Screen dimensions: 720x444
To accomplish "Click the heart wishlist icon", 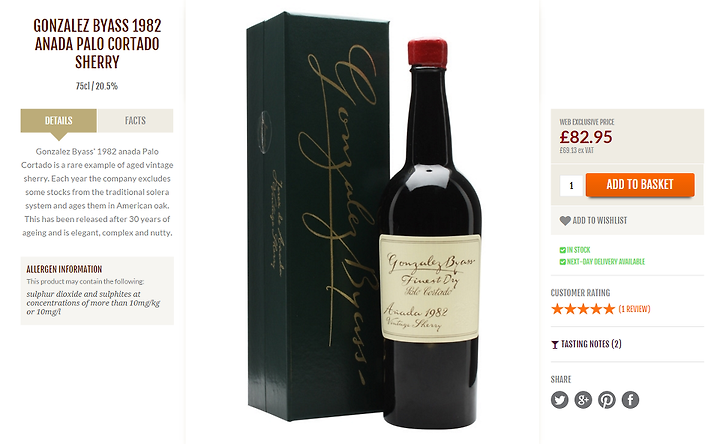I will click(x=565, y=220).
